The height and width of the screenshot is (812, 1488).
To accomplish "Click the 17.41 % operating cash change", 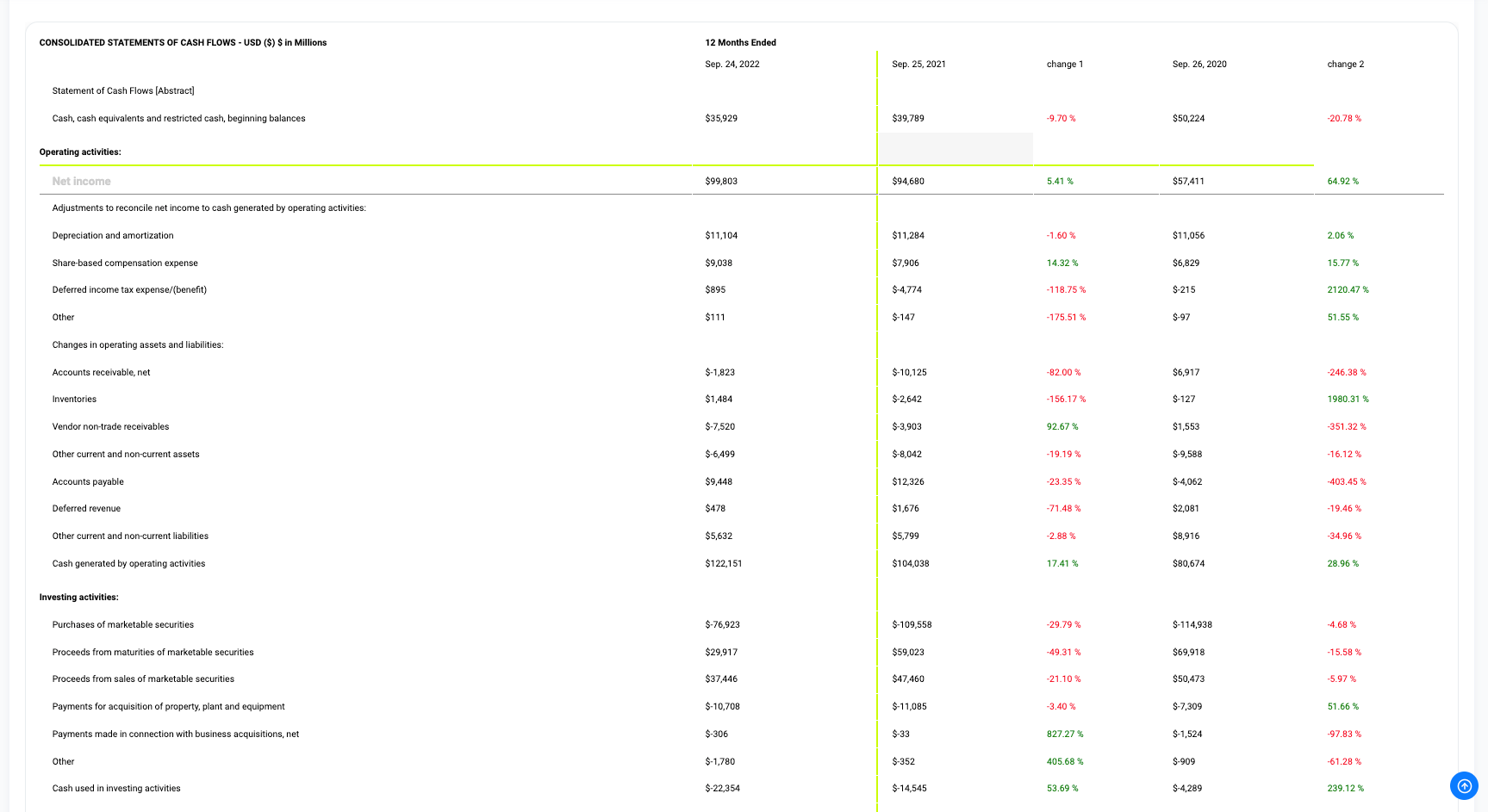I will [x=1062, y=563].
